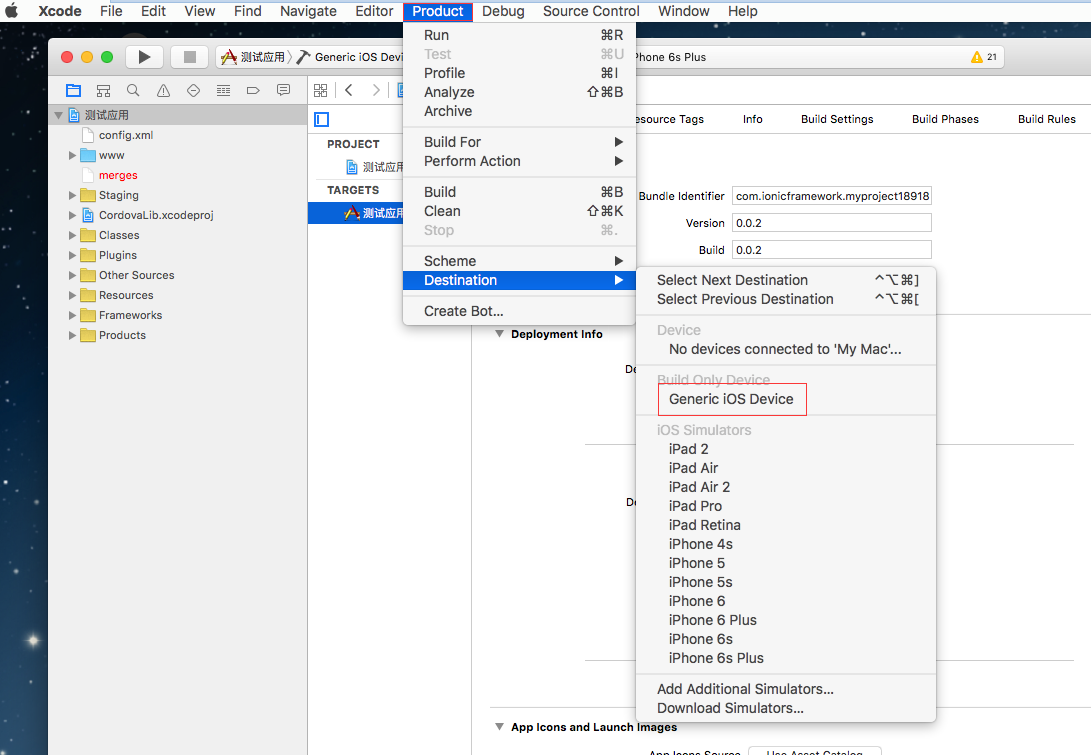Choose Profile from the Product menu
The image size is (1091, 755).
[519, 73]
